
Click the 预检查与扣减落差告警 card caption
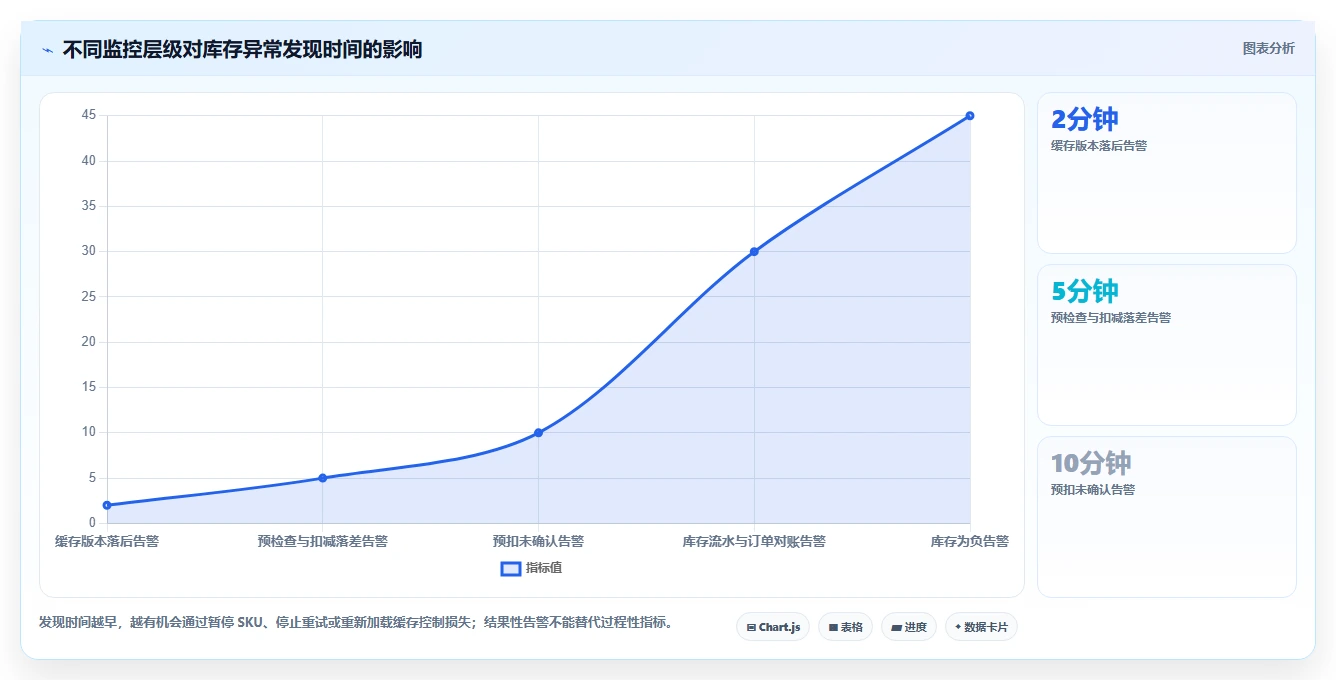[1110, 318]
